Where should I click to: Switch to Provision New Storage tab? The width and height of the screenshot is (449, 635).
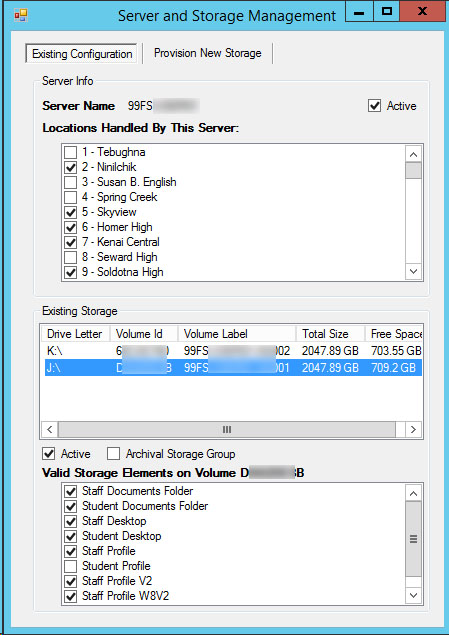pyautogui.click(x=207, y=53)
